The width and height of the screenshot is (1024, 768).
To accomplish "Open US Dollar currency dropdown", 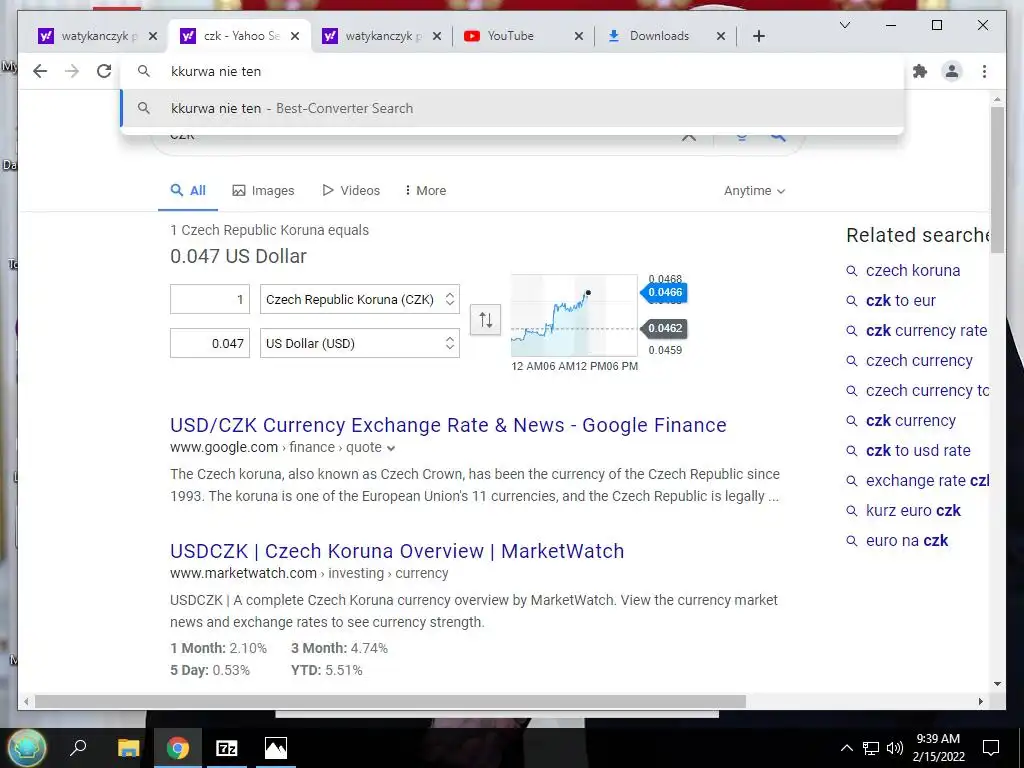I will pos(360,343).
